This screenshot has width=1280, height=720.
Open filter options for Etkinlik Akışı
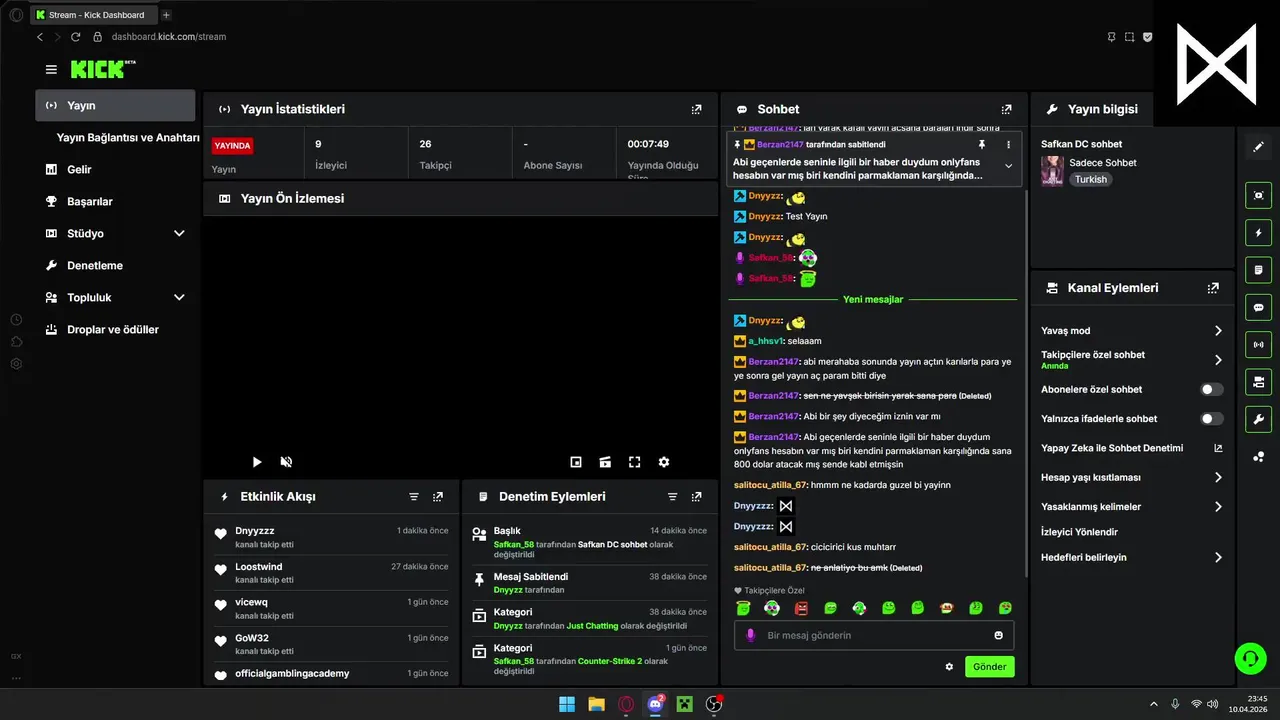(x=414, y=497)
